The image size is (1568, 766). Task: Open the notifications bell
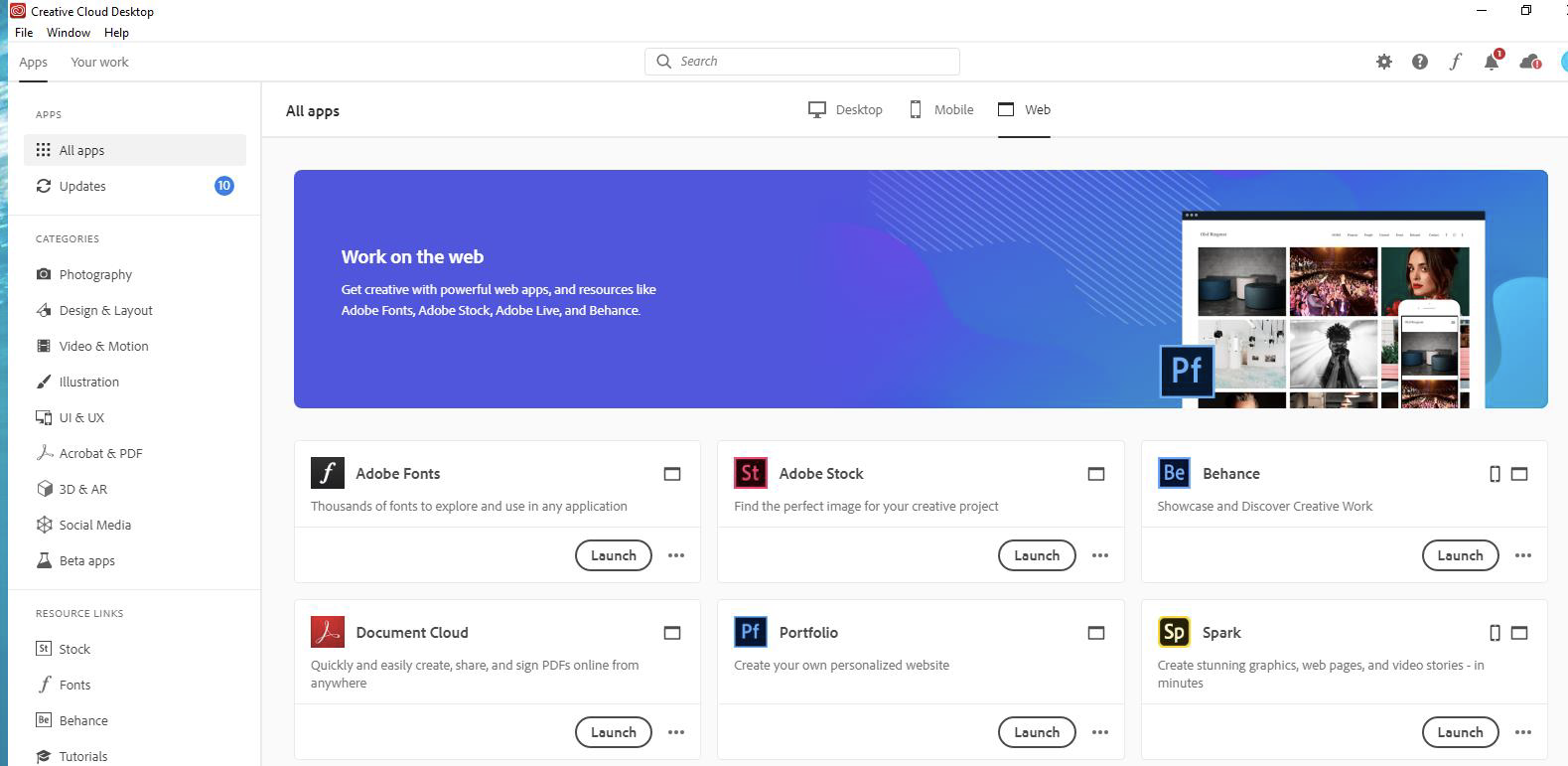(x=1491, y=62)
